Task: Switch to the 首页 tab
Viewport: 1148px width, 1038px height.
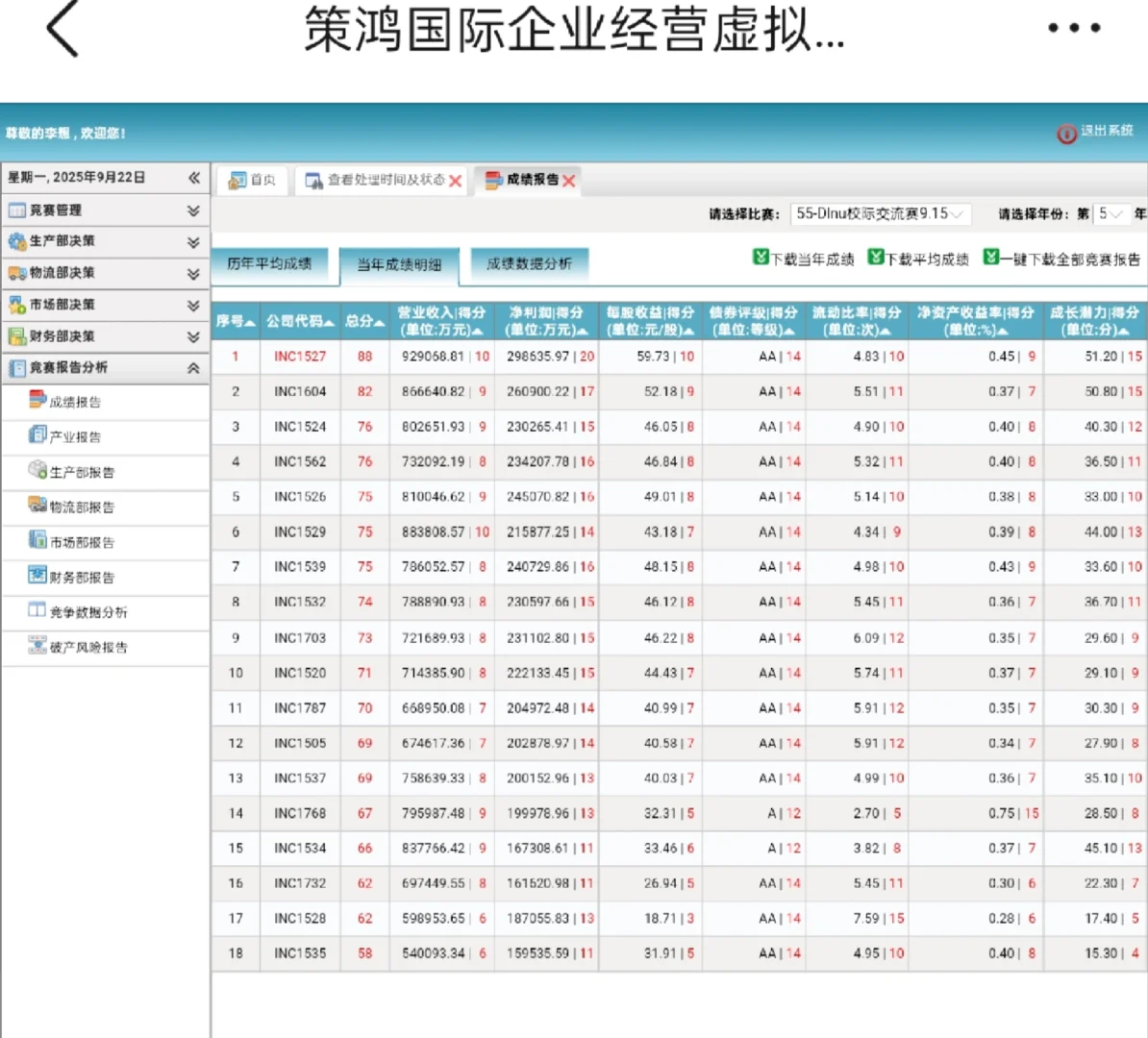Action: (253, 180)
